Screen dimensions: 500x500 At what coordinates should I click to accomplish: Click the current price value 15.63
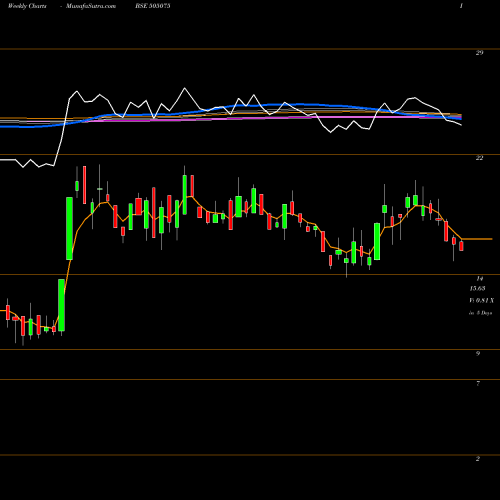click(477, 288)
